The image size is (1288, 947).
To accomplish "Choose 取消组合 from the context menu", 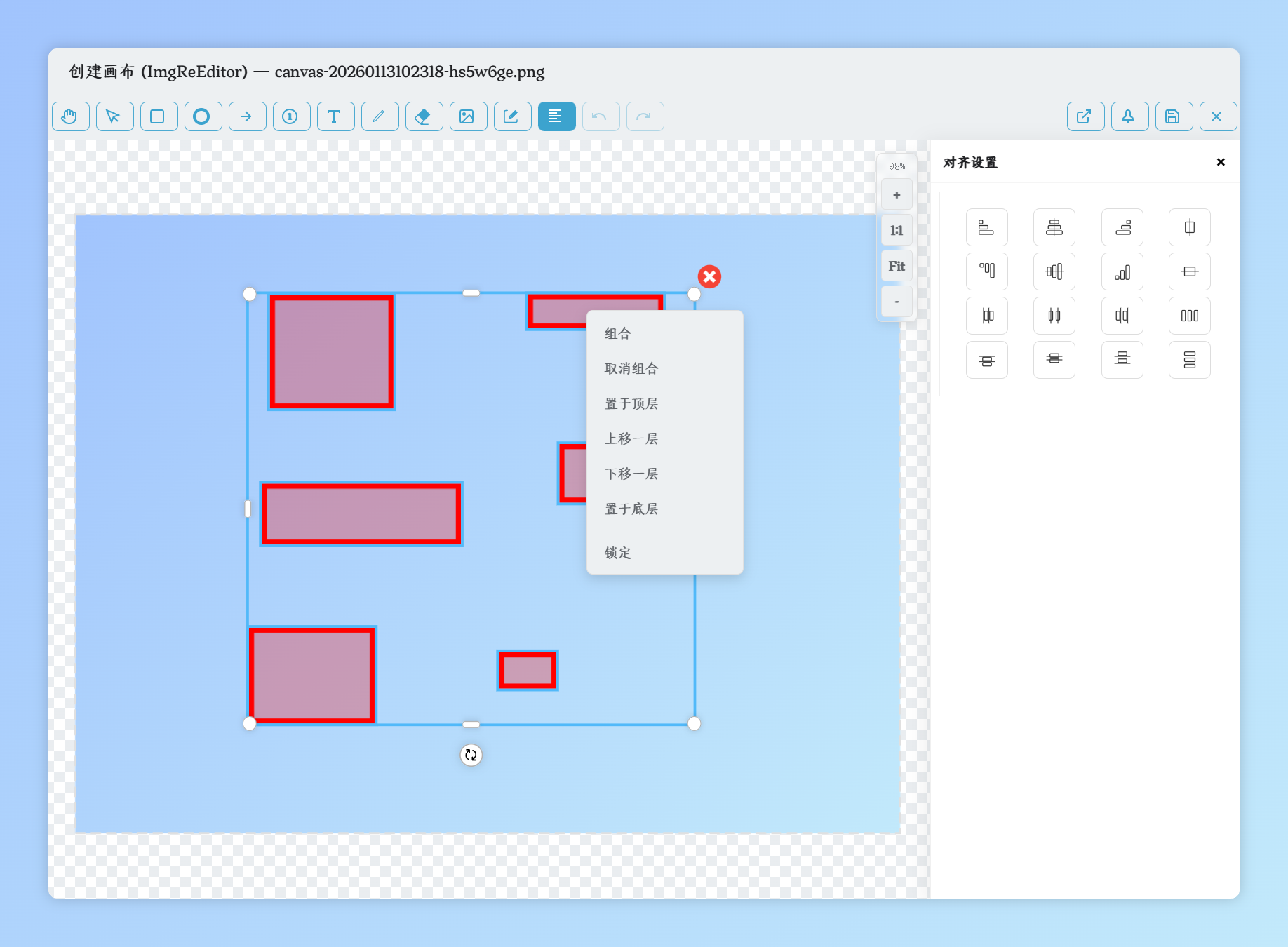I will point(665,368).
